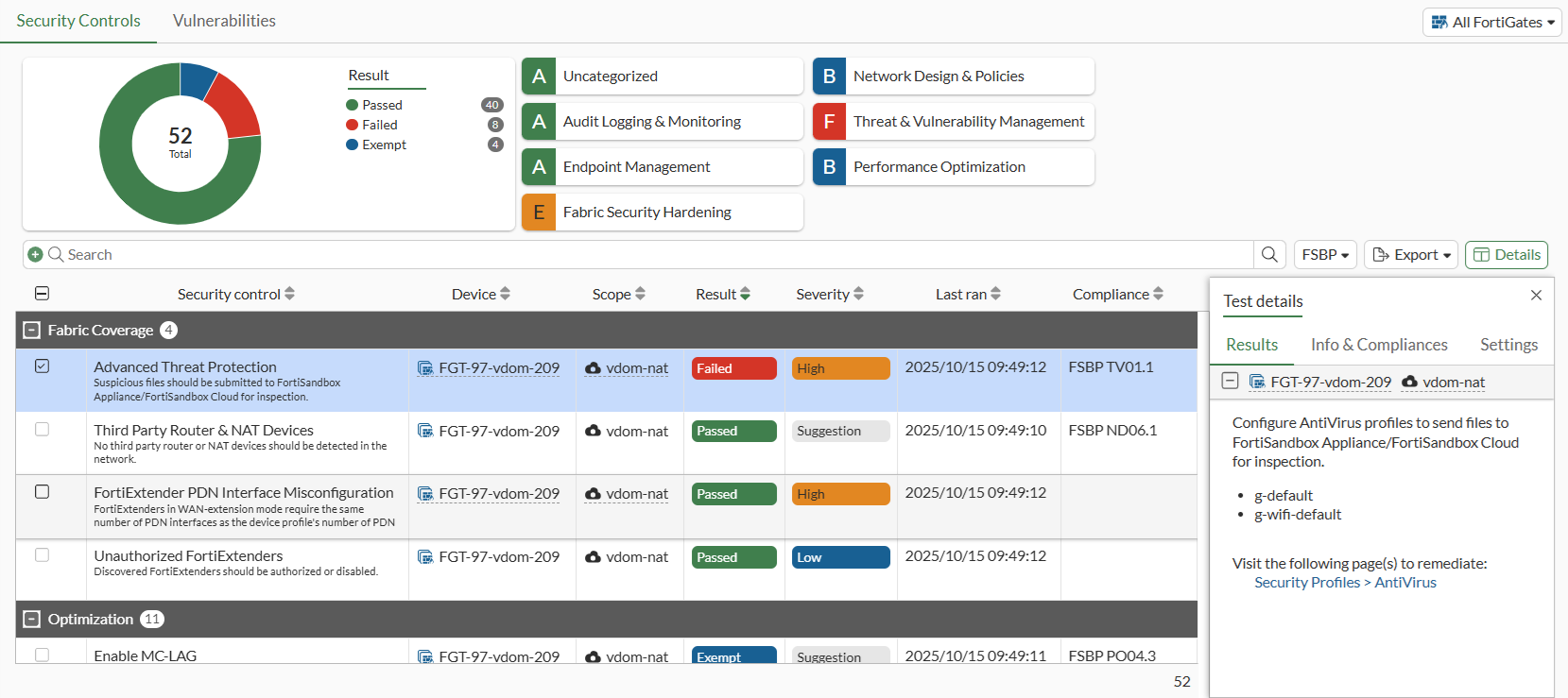Viewport: 1568px width, 698px height.
Task: Click the FGT-97-vdom-209 device icon in details
Action: point(1257,382)
